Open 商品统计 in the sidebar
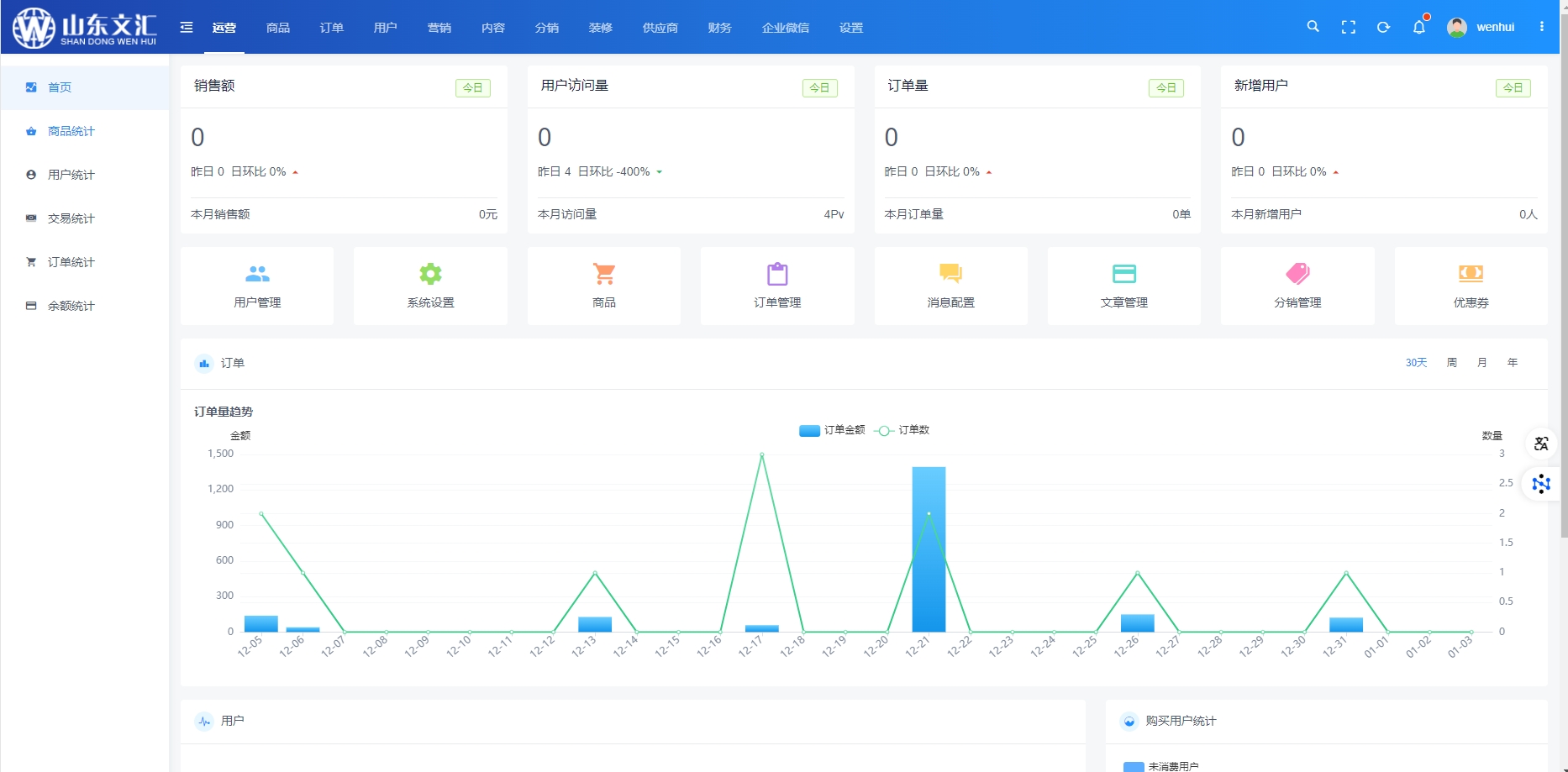This screenshot has height=772, width=1568. click(x=85, y=131)
